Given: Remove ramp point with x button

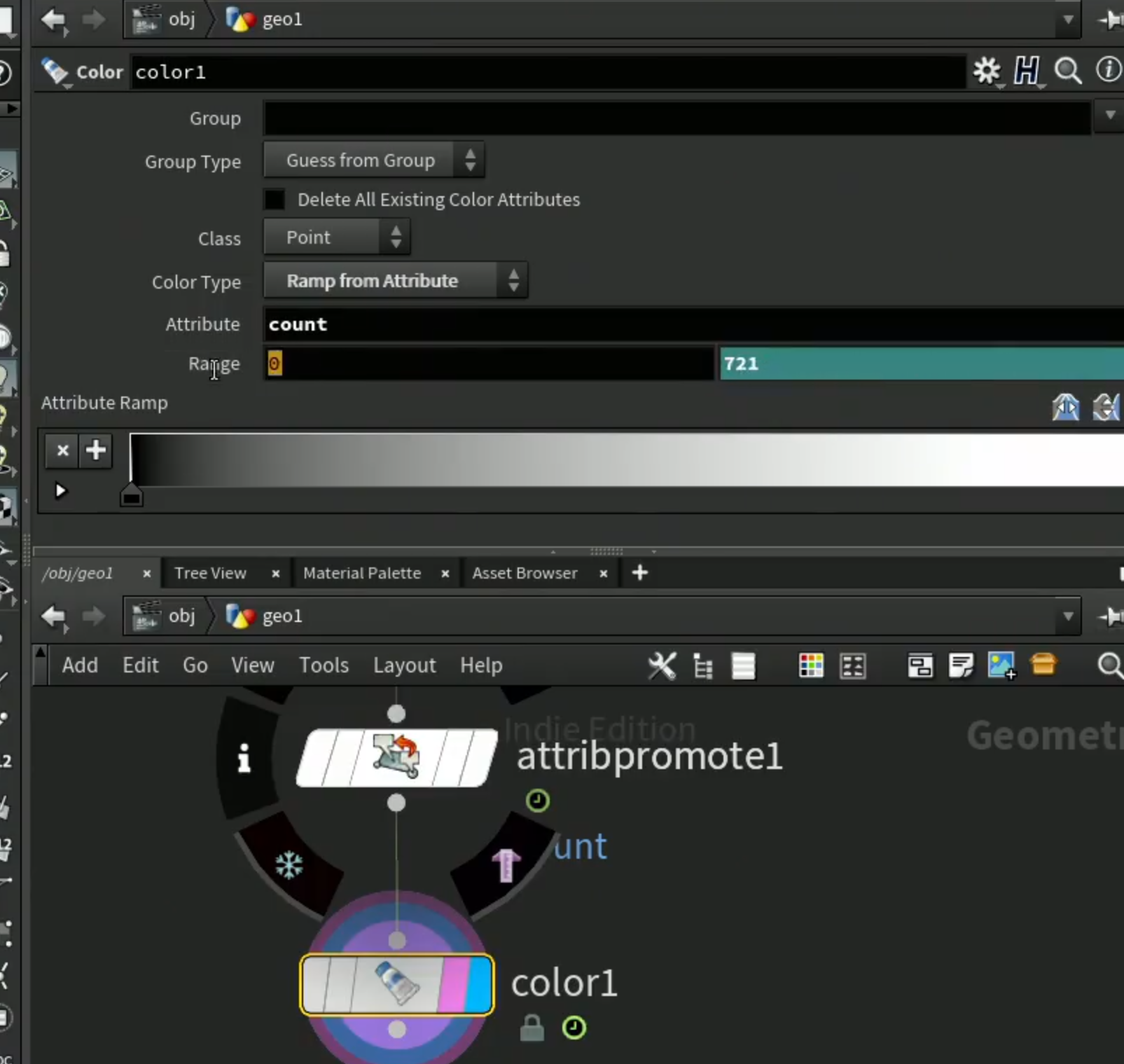Looking at the screenshot, I should [x=62, y=450].
